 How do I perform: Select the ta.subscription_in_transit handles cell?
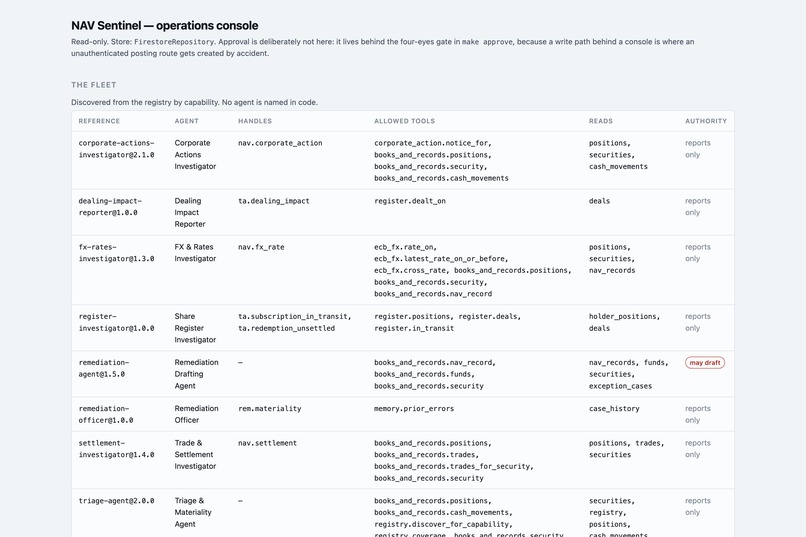click(x=295, y=322)
